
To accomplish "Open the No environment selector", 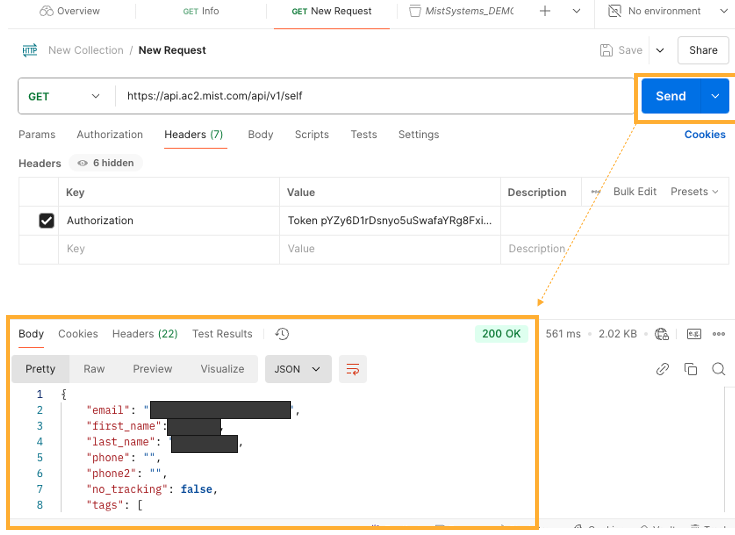I will click(664, 11).
